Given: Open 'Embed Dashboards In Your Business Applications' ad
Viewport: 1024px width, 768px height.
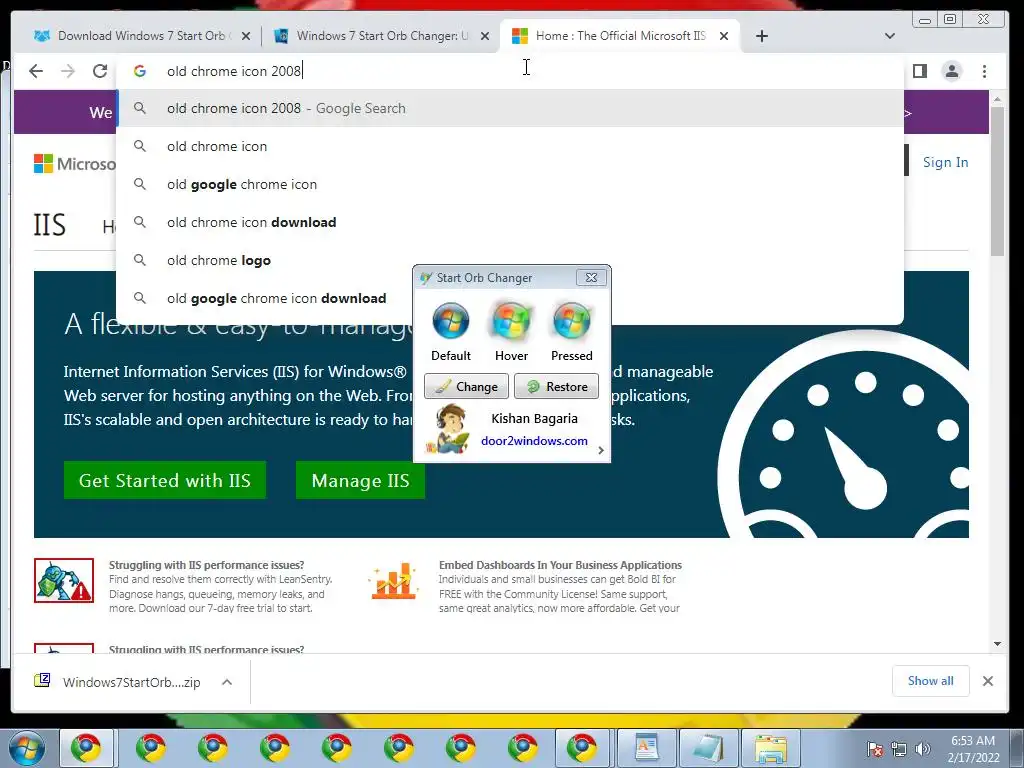Looking at the screenshot, I should 560,565.
